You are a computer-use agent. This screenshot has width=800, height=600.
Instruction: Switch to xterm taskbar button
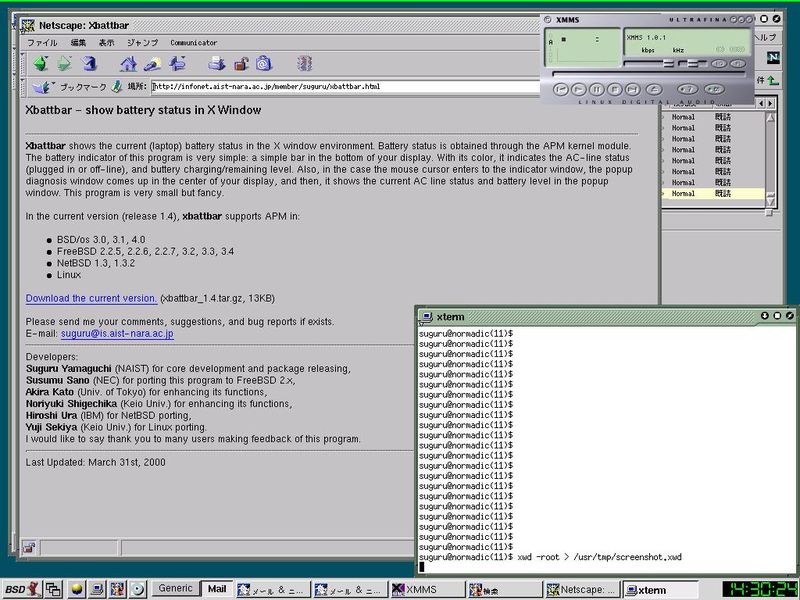click(x=659, y=590)
